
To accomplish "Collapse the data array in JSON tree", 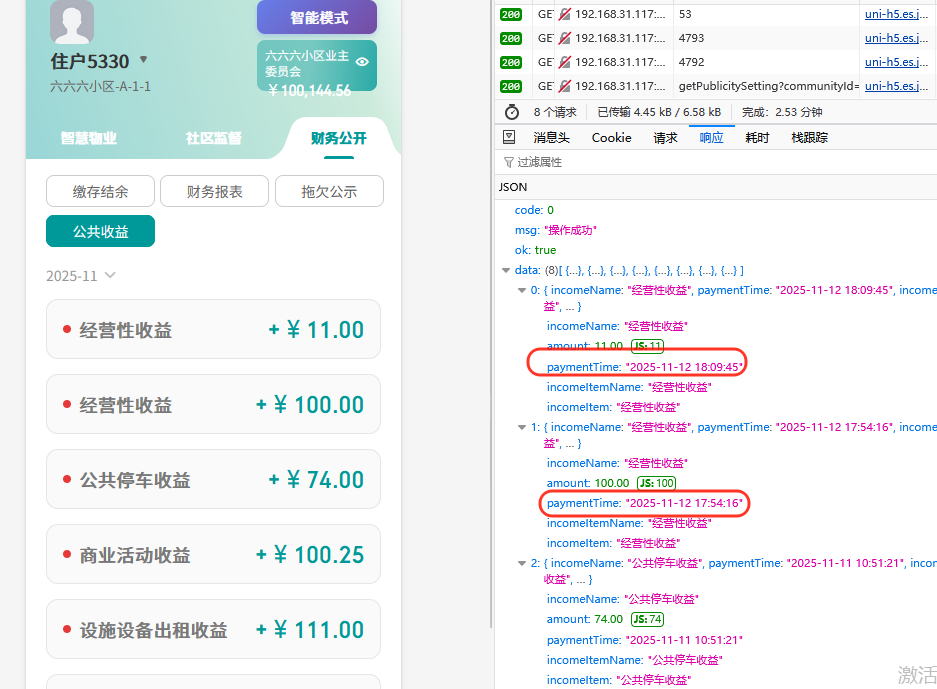I will 507,270.
